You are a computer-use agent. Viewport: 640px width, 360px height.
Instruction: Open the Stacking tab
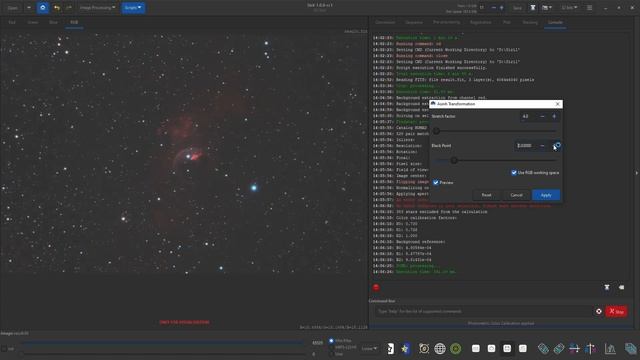click(530, 22)
